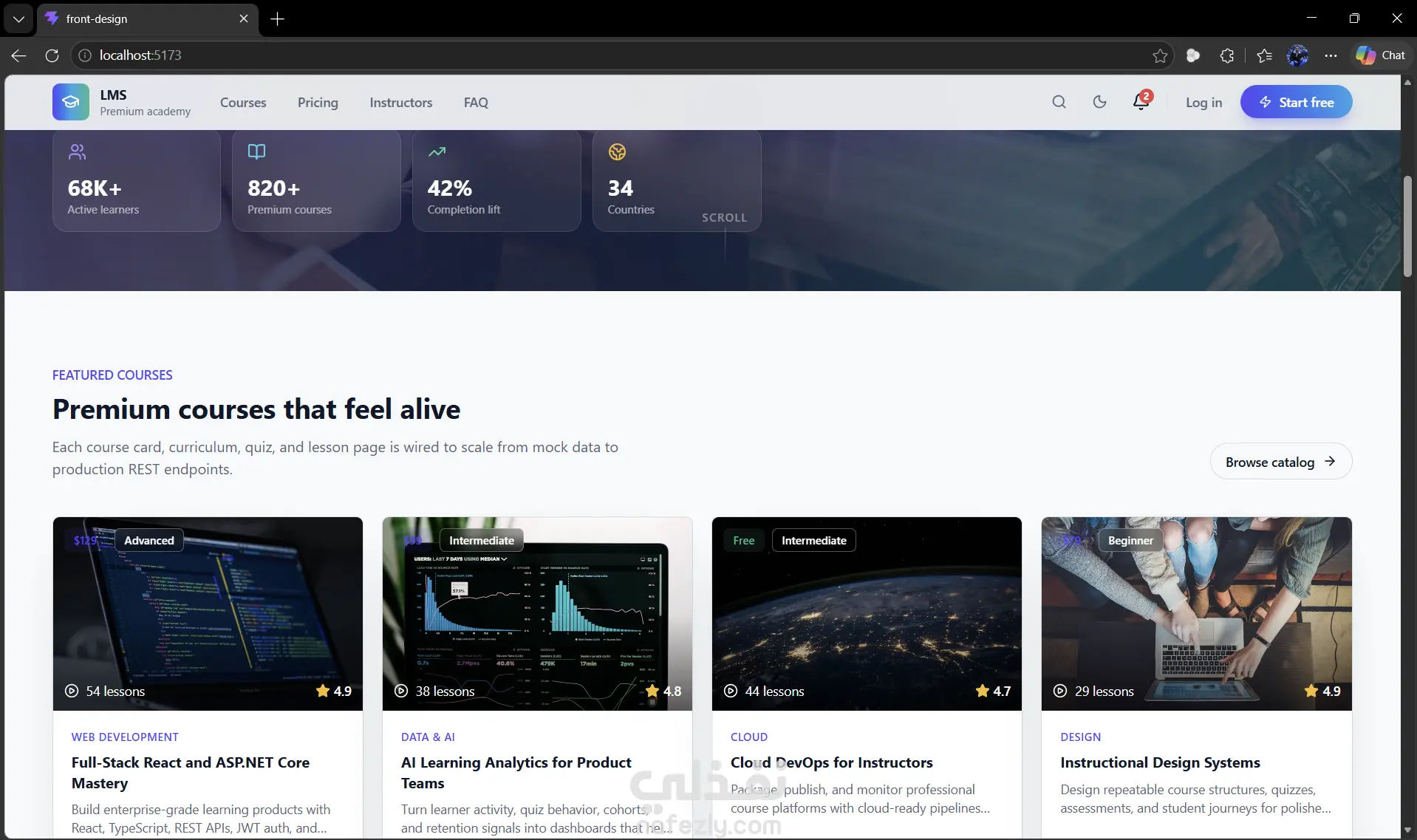The image size is (1417, 840).
Task: Open Full-Stack React and ASP.NET Core Mastery course
Action: click(x=191, y=773)
